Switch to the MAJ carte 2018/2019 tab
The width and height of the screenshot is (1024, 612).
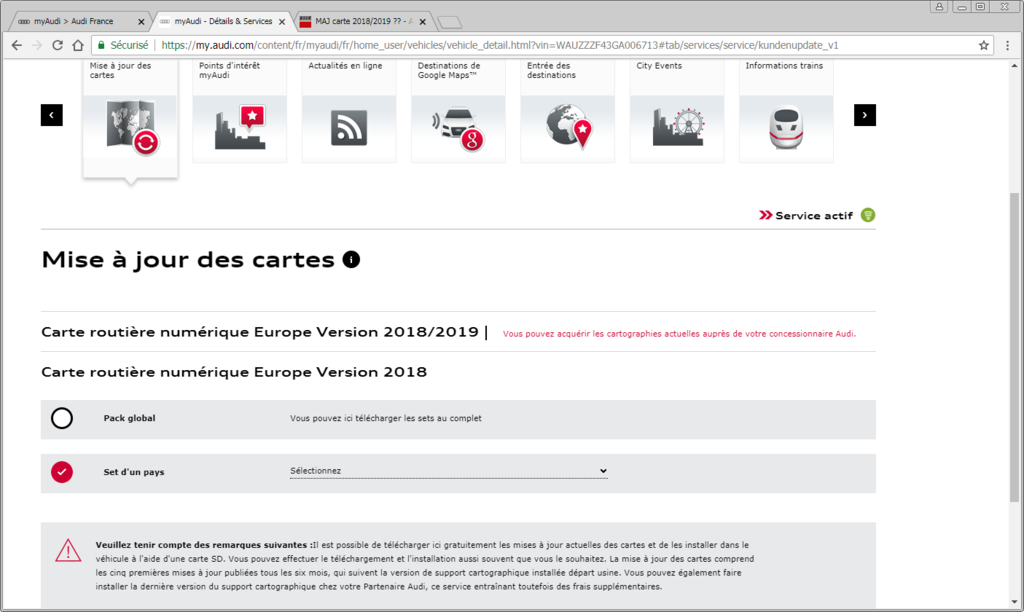click(x=362, y=21)
